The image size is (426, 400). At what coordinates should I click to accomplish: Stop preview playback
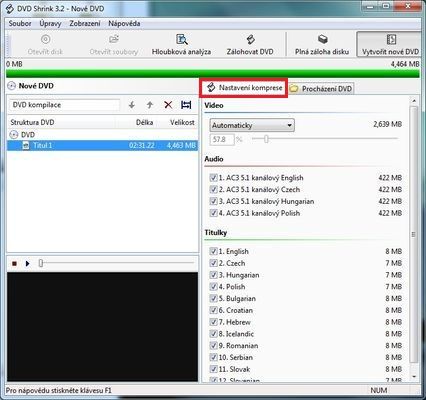14,264
